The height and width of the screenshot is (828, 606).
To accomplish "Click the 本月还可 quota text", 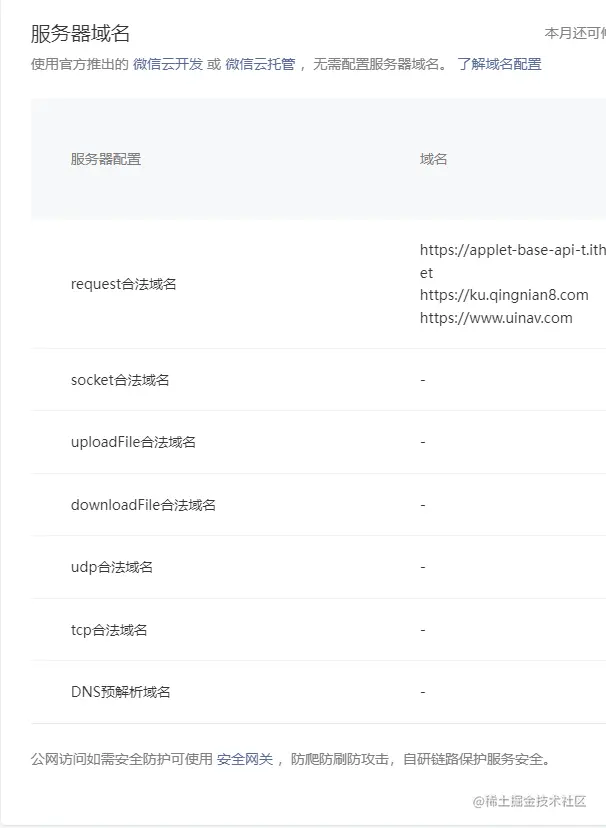I will 575,33.
